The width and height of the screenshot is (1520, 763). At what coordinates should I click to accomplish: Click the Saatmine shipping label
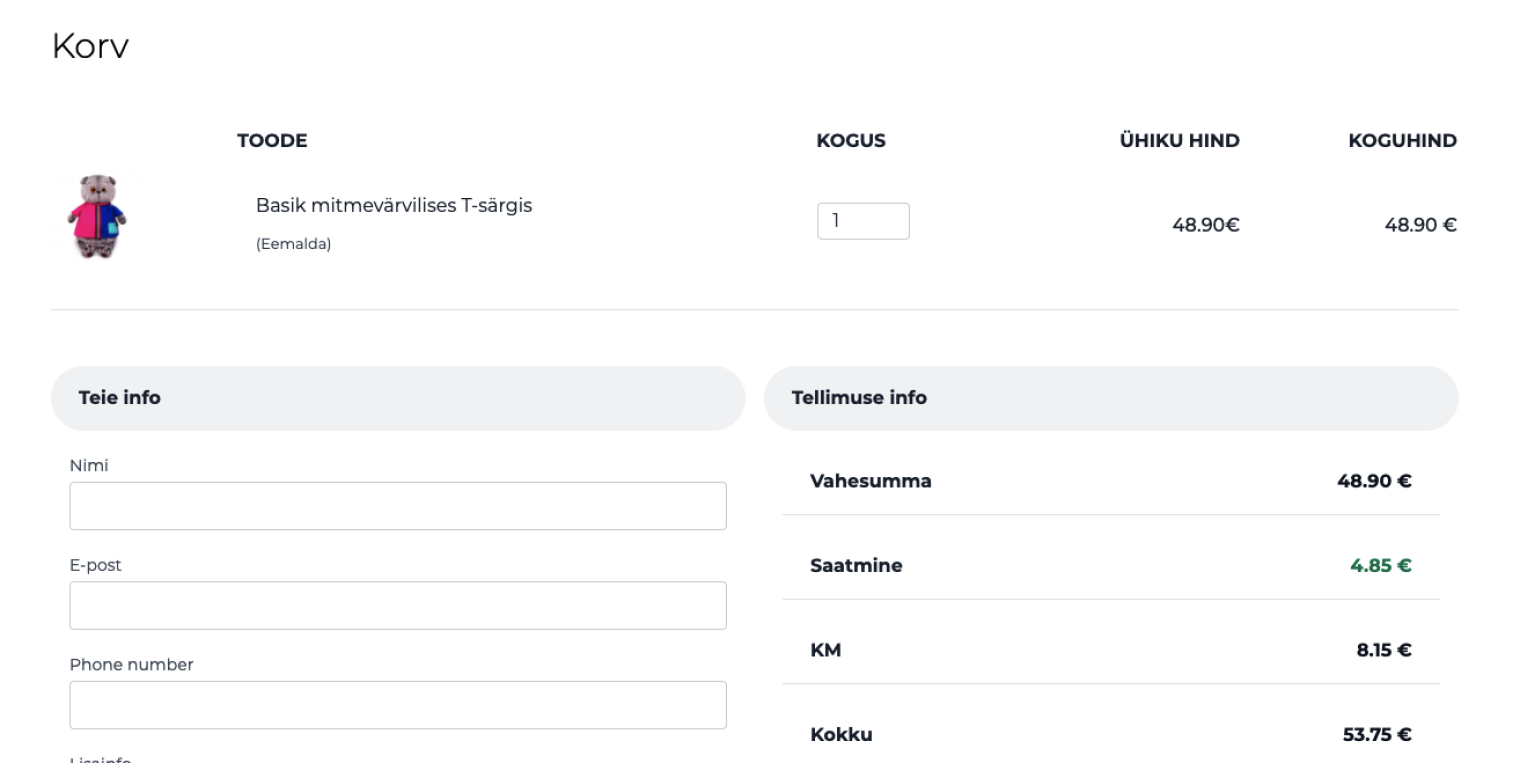[x=856, y=566]
